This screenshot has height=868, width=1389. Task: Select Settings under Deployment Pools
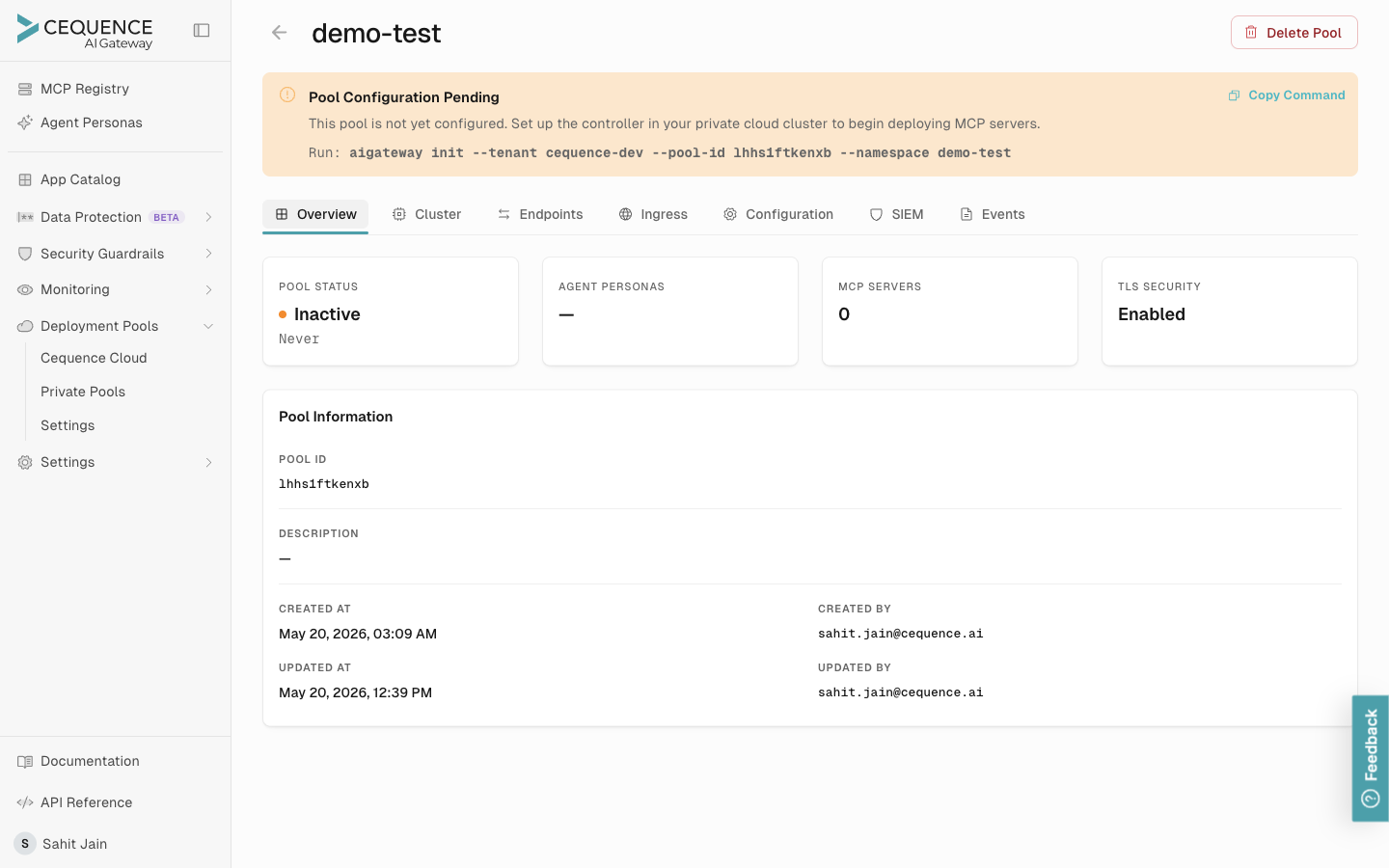point(68,425)
